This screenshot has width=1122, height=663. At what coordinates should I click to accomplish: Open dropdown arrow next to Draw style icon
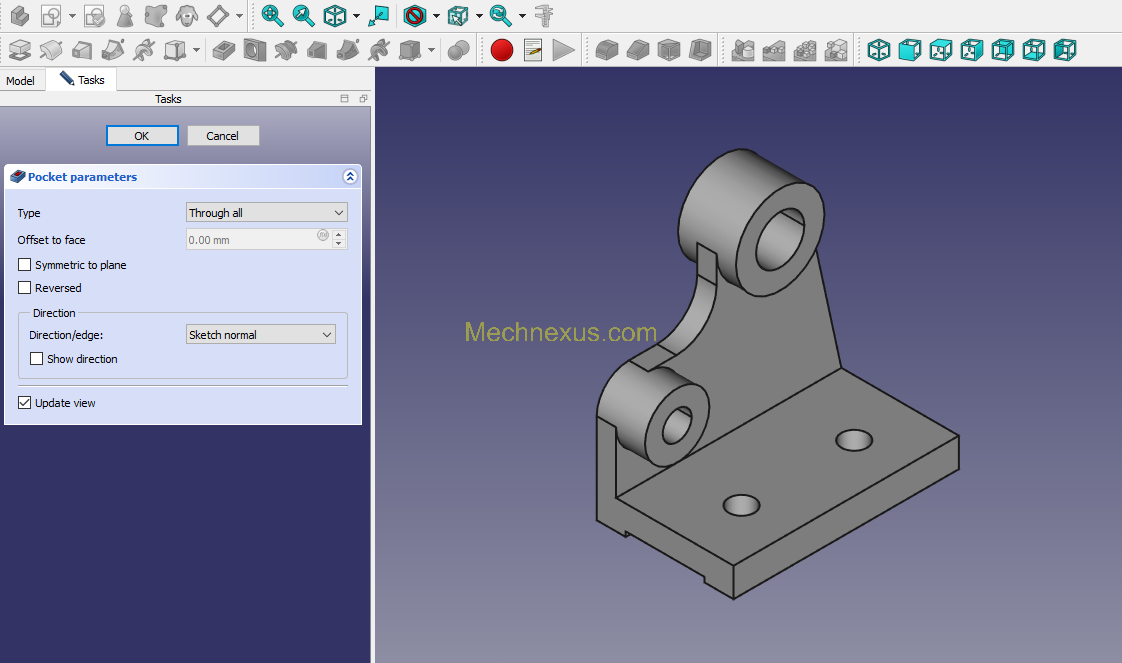[x=356, y=16]
